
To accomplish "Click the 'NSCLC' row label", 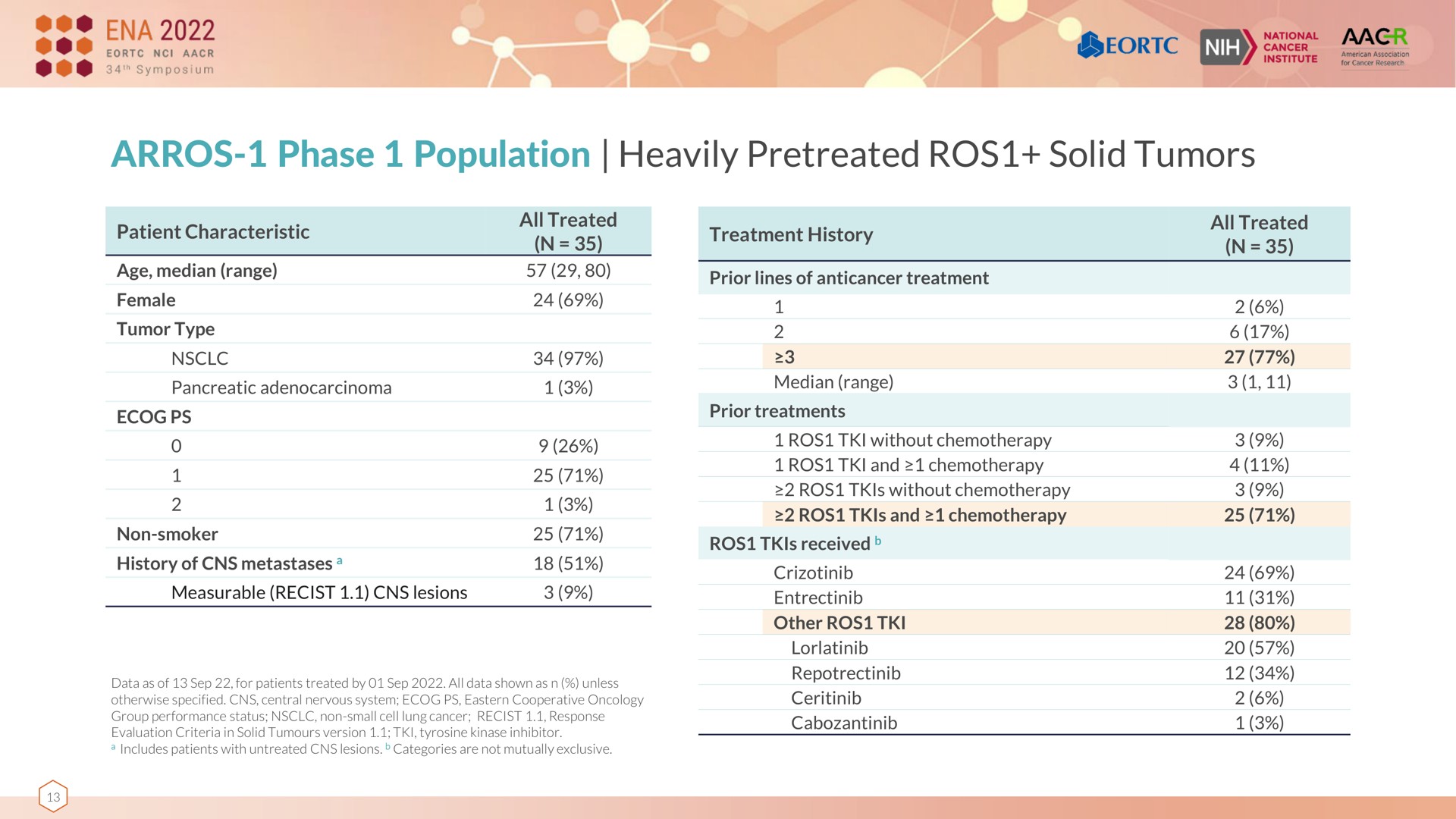I will (199, 359).
